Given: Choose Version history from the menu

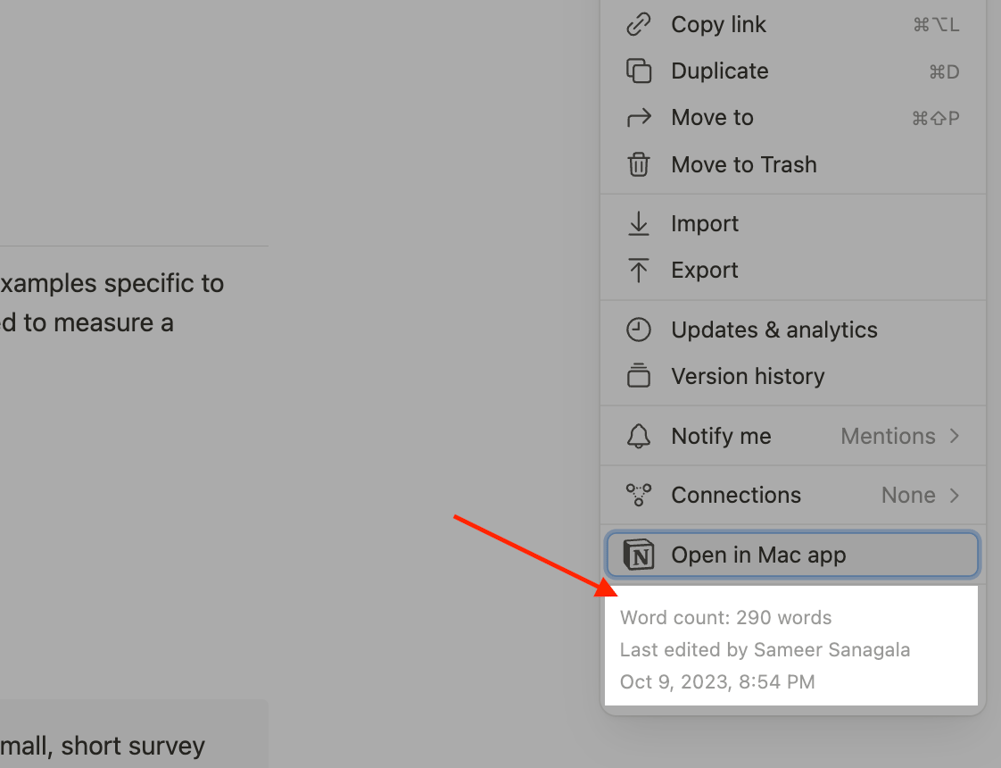Looking at the screenshot, I should pyautogui.click(x=748, y=376).
